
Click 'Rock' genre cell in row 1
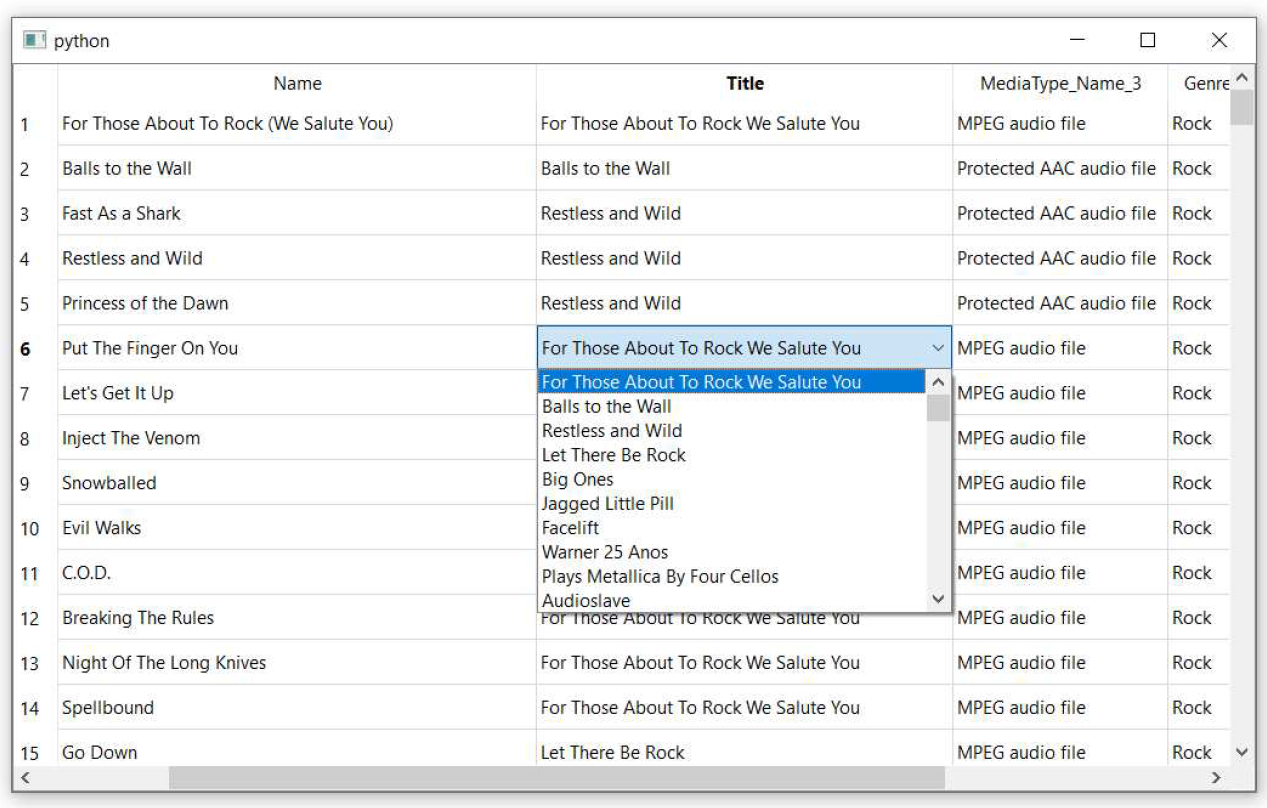click(x=1198, y=124)
